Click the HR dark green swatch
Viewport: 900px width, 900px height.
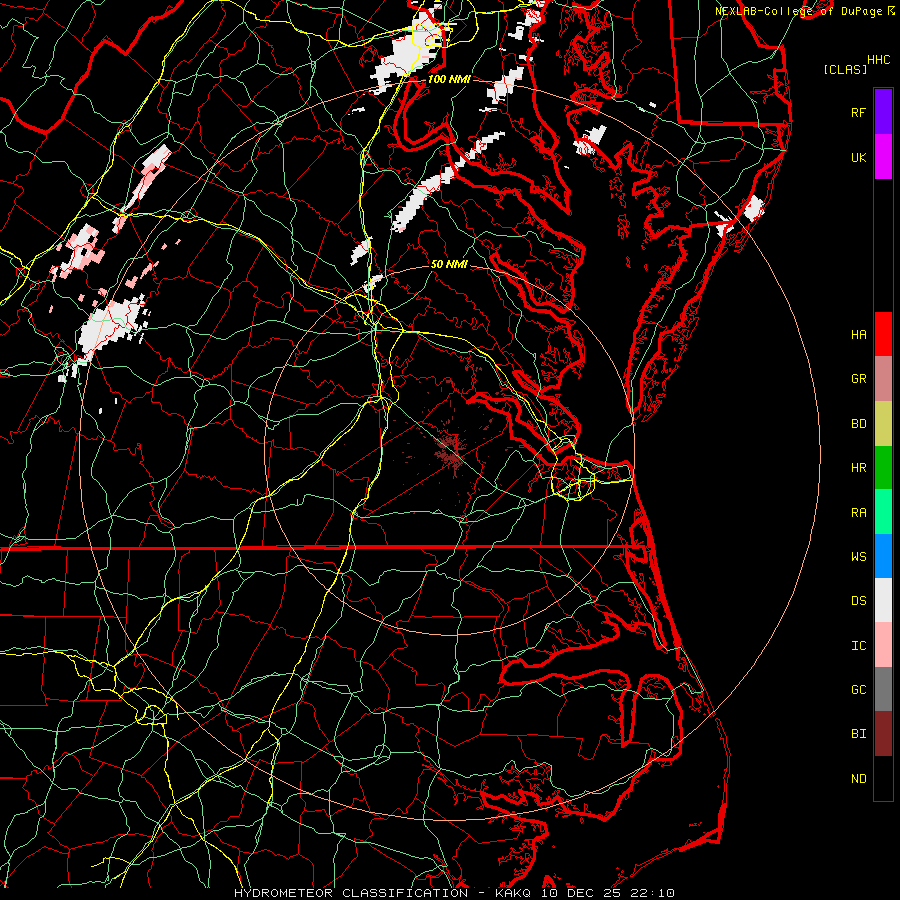click(883, 467)
